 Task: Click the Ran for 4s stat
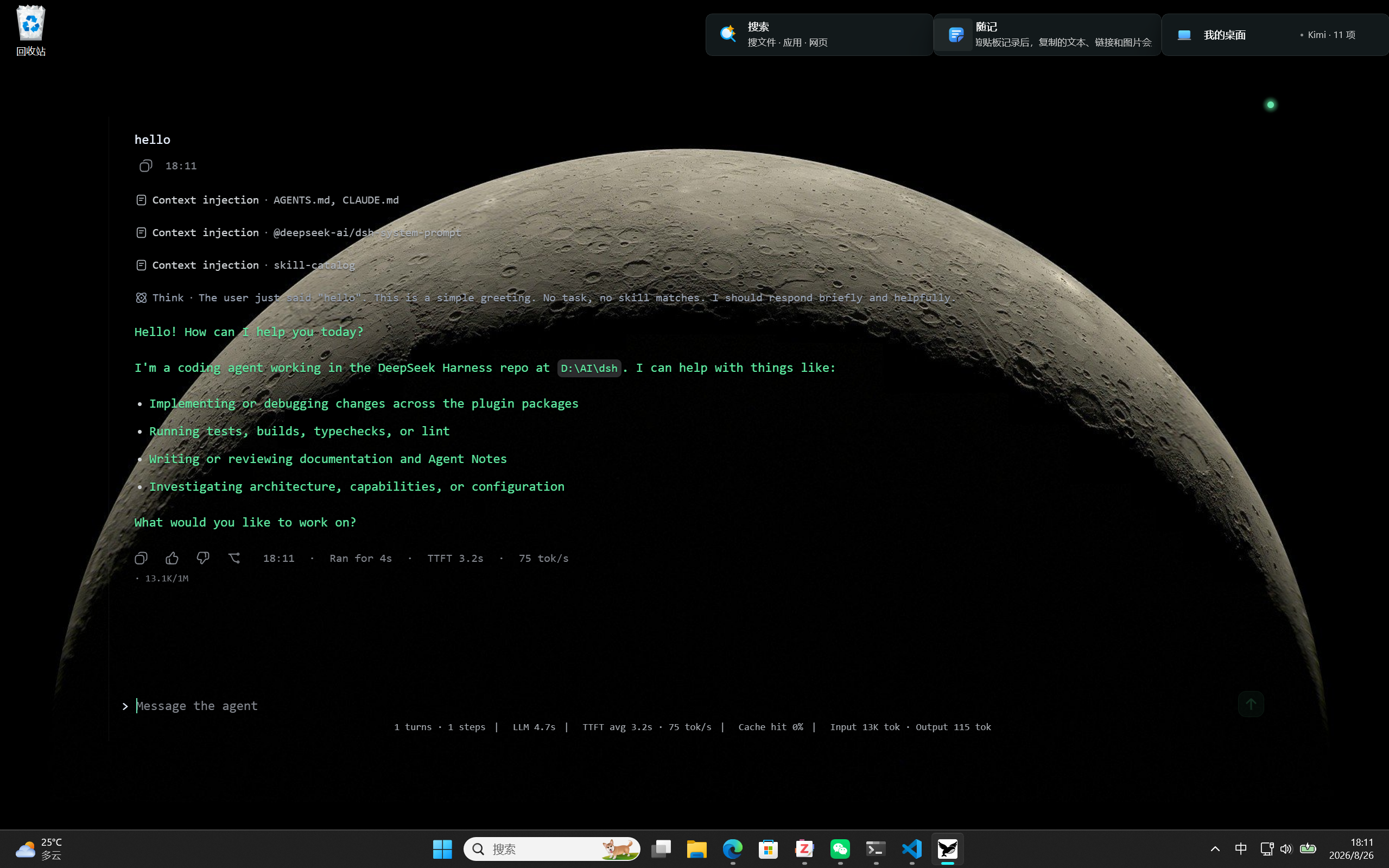[x=360, y=558]
